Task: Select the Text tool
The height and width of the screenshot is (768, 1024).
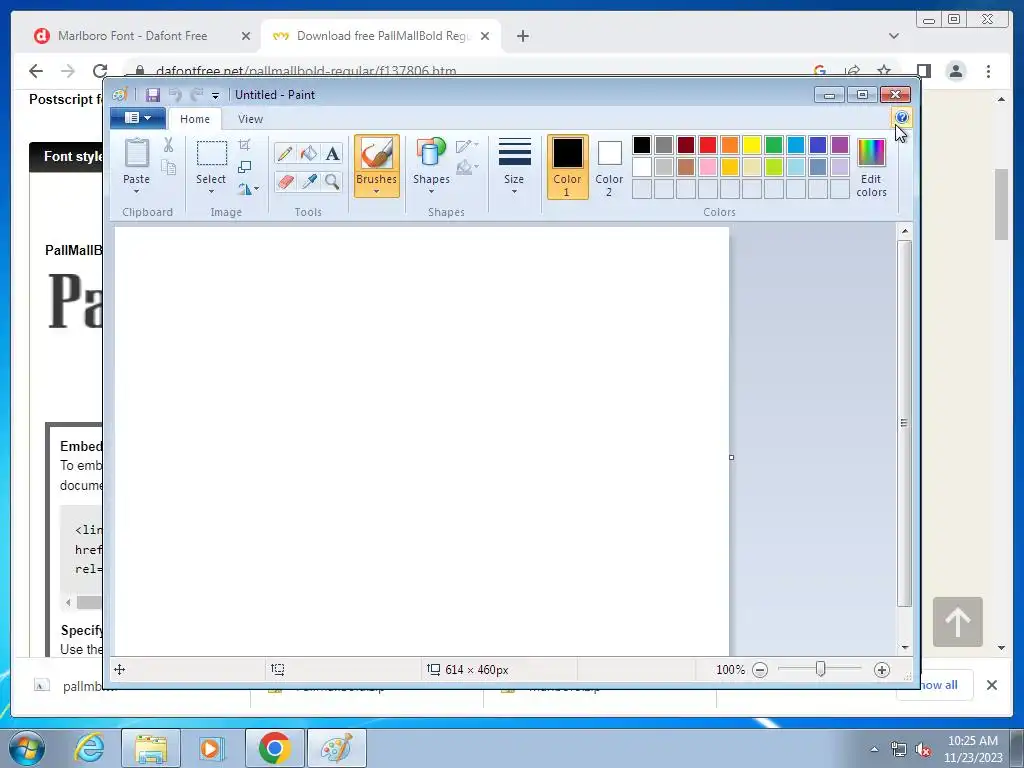Action: (x=332, y=153)
